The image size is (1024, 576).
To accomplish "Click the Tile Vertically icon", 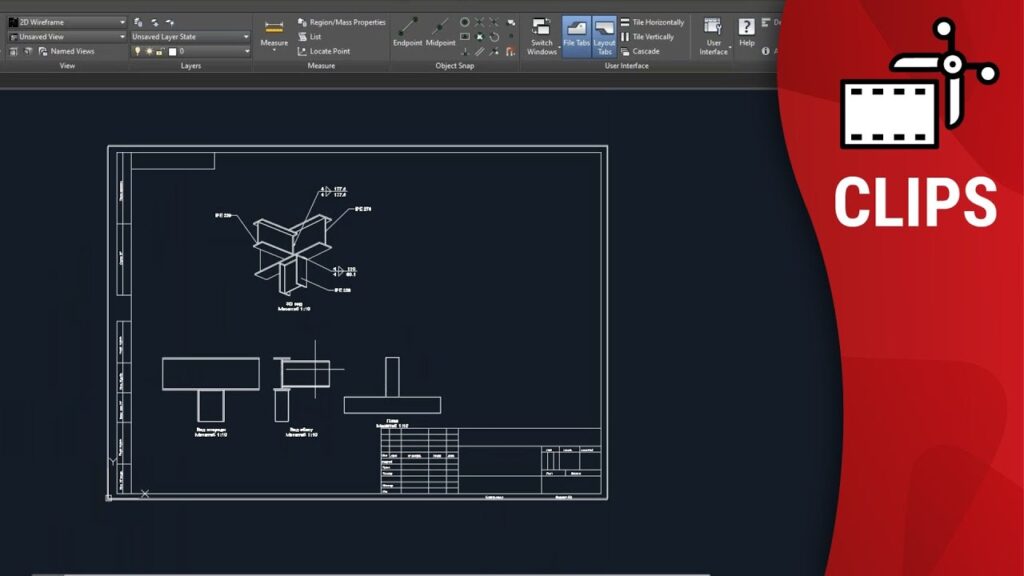I will [625, 37].
